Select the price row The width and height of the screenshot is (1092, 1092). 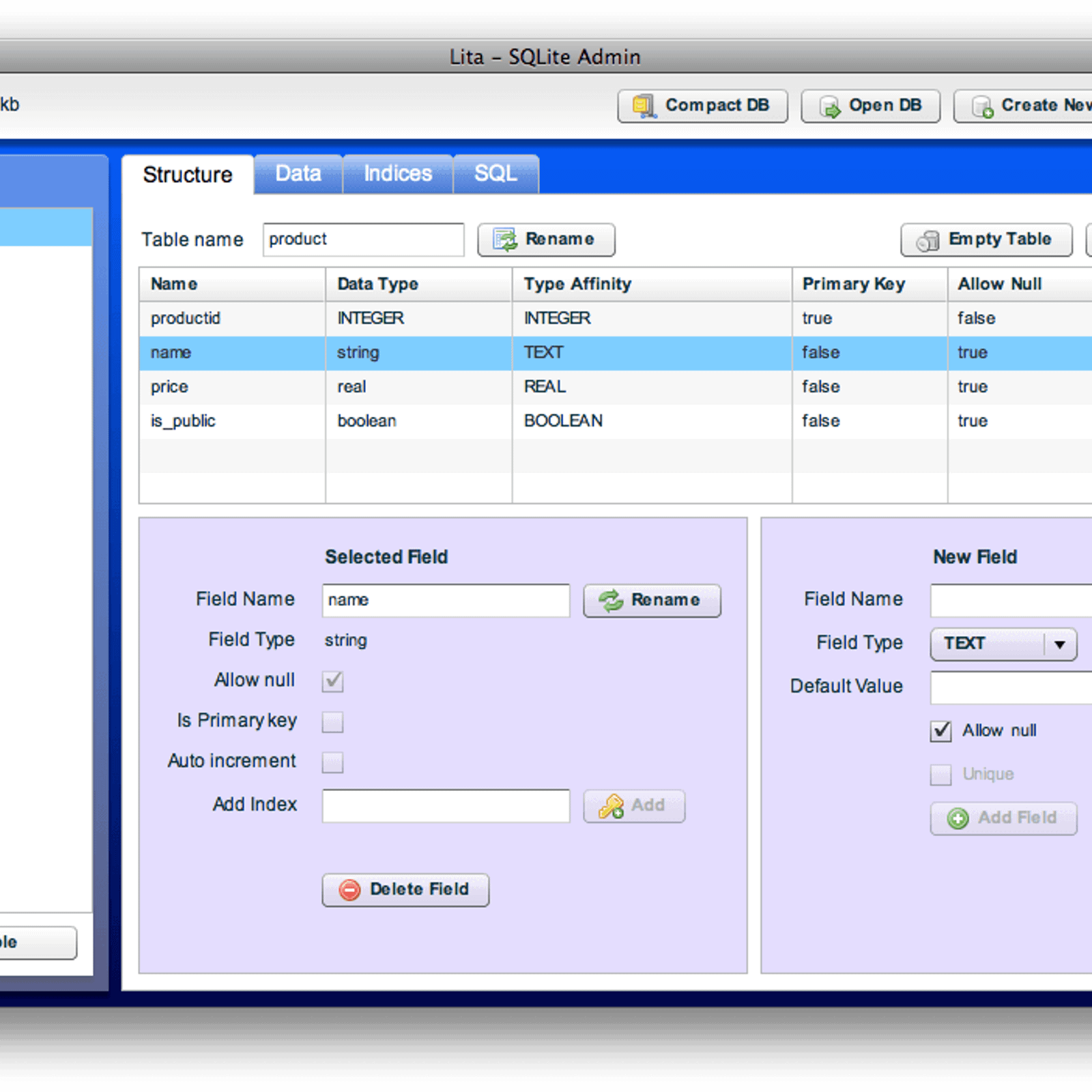click(616, 387)
